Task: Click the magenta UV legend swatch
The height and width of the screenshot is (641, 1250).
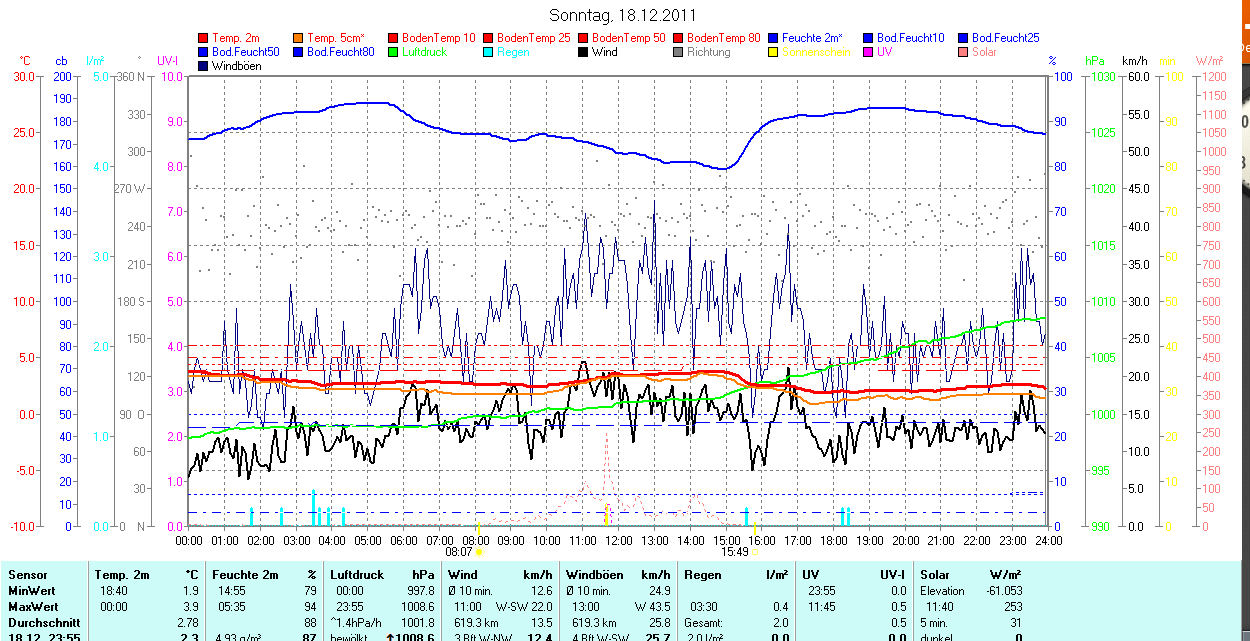Action: click(x=868, y=52)
